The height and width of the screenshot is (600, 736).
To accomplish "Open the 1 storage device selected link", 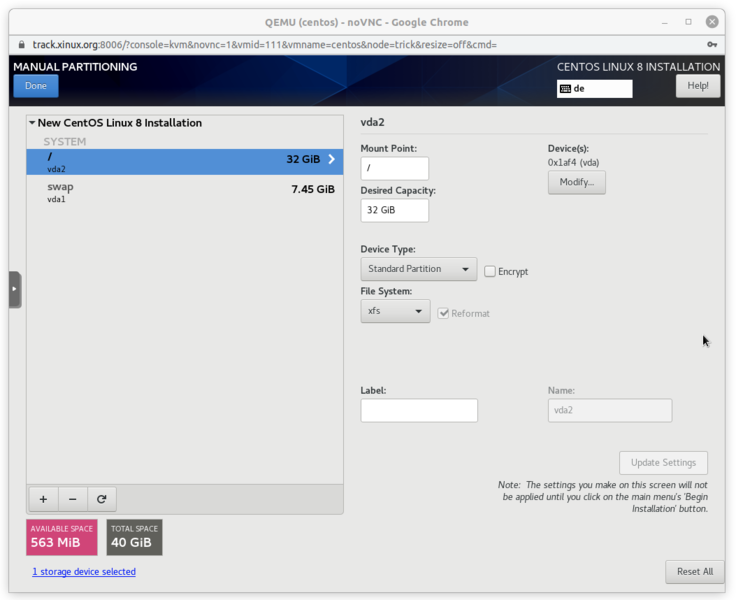I will 84,572.
